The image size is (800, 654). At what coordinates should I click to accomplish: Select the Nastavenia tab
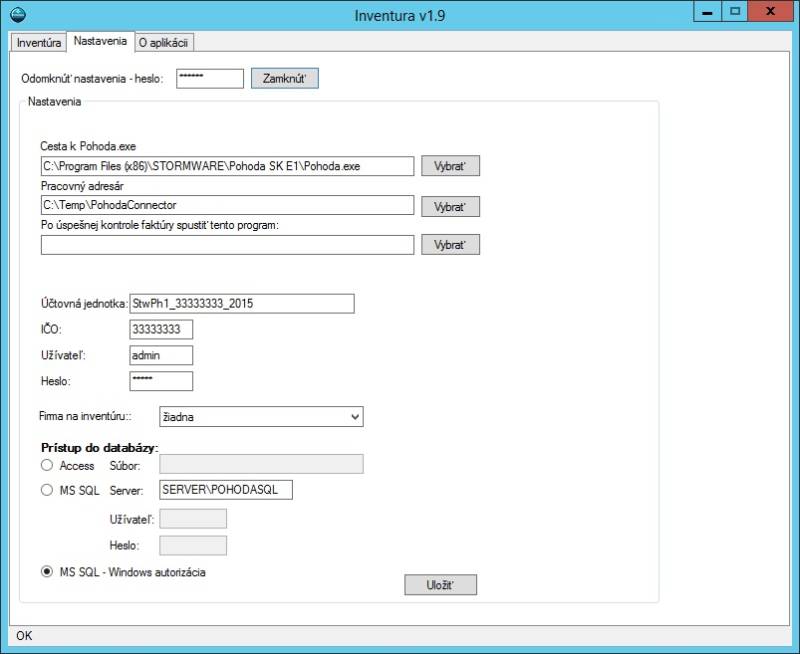pos(100,41)
